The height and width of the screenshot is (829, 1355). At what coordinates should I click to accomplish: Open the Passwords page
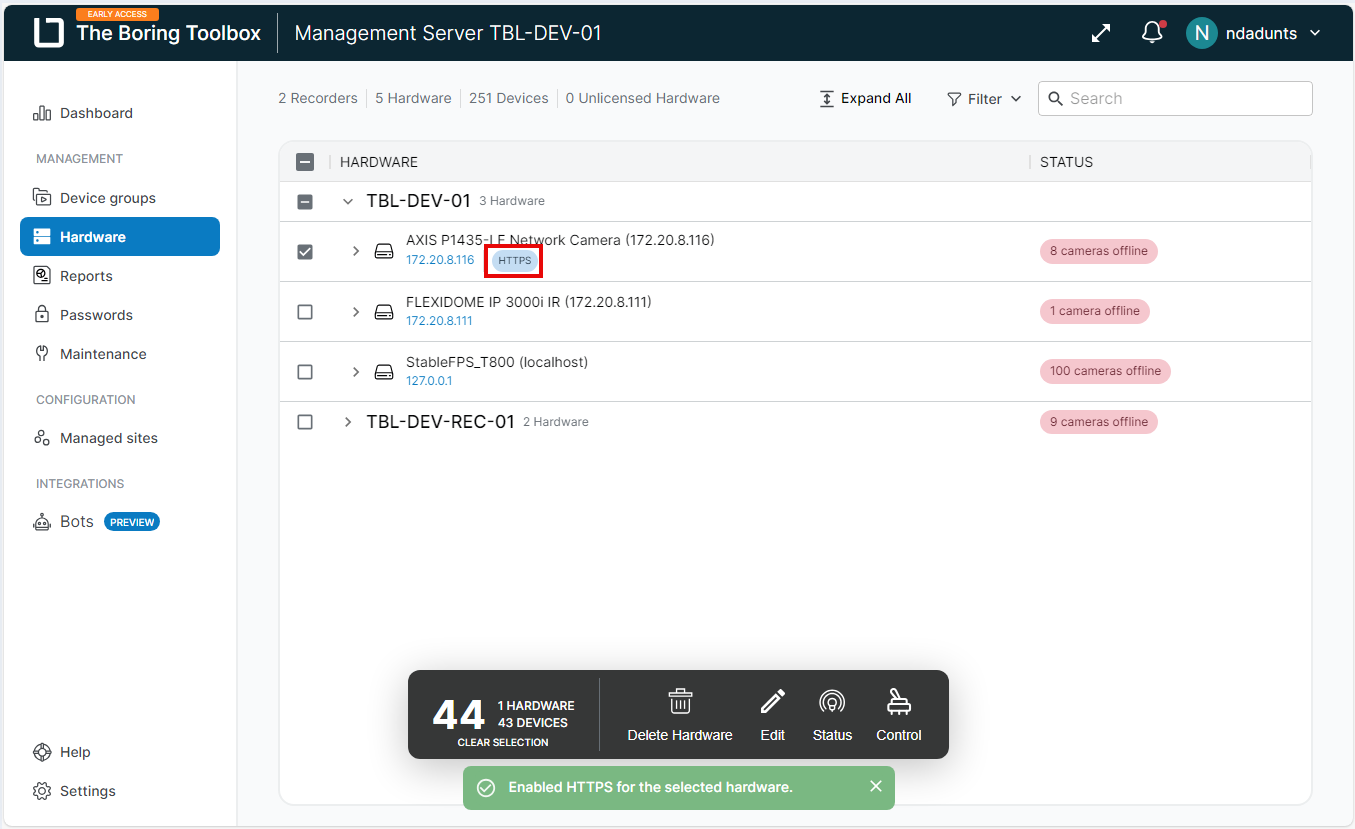point(96,315)
